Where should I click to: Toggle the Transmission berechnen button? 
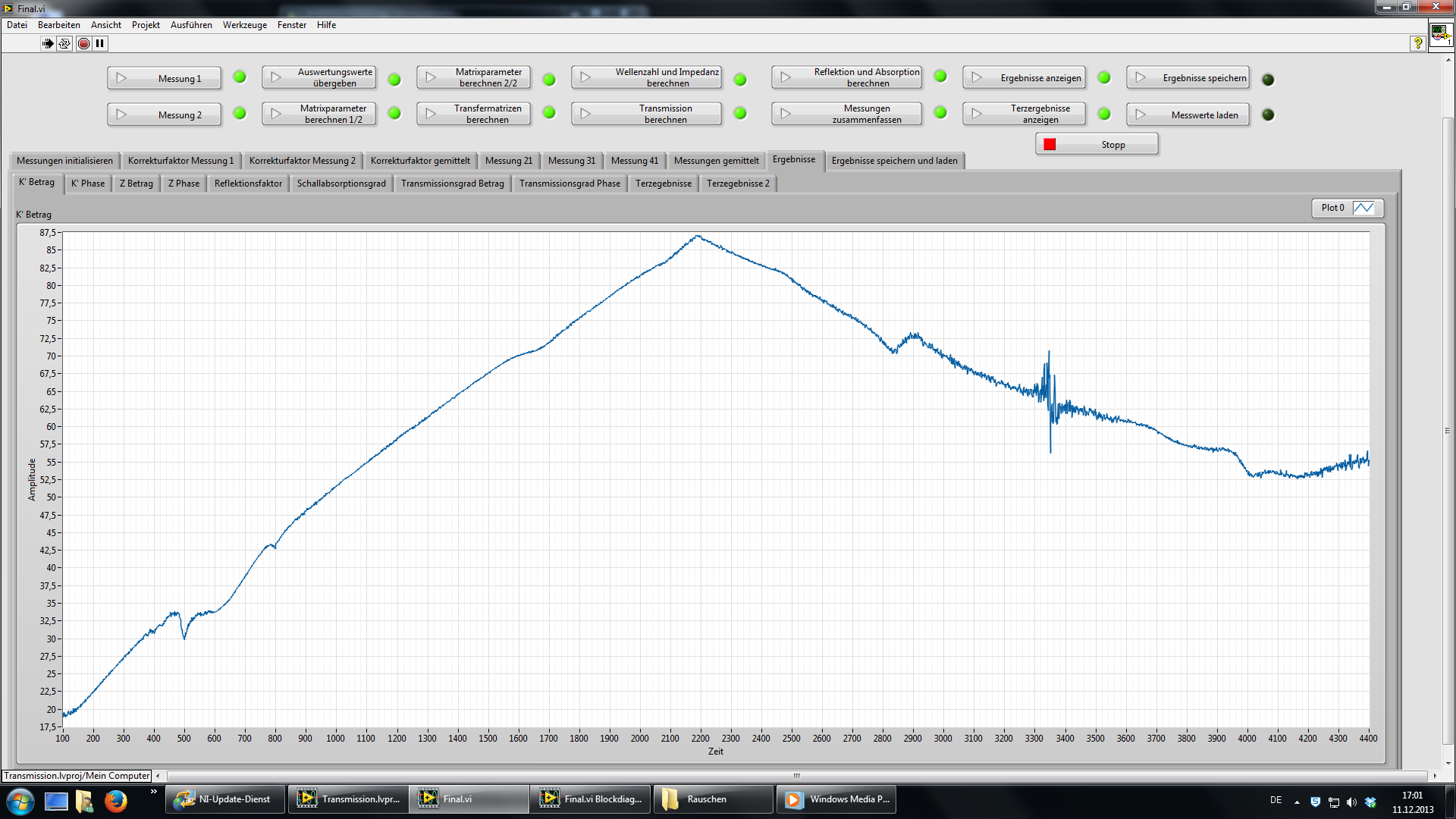point(647,114)
